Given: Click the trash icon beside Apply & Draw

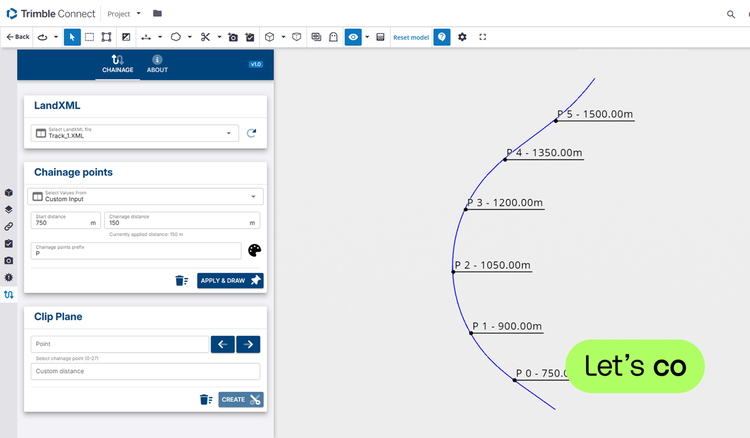Looking at the screenshot, I should (x=181, y=280).
